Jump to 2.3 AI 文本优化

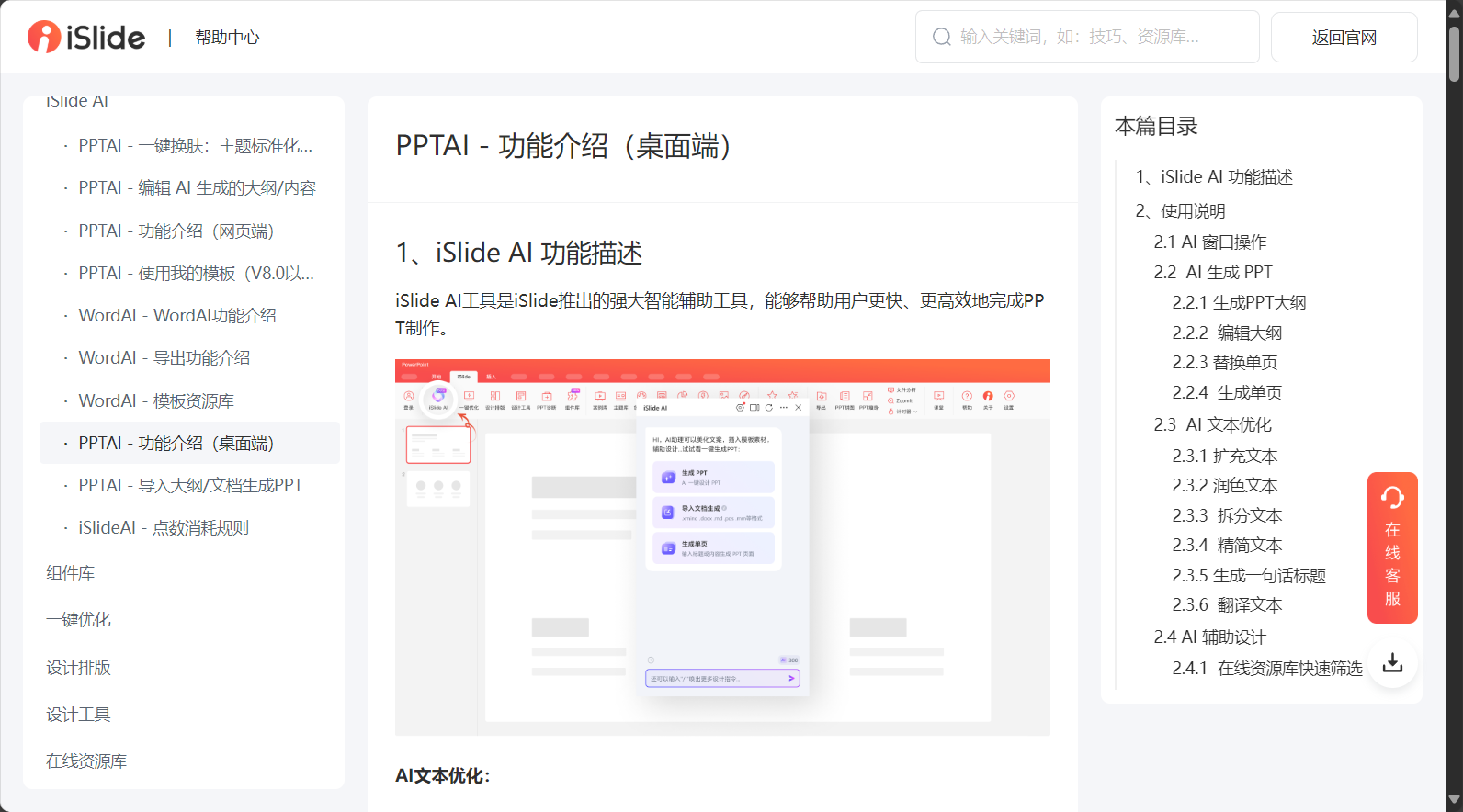click(x=1213, y=424)
